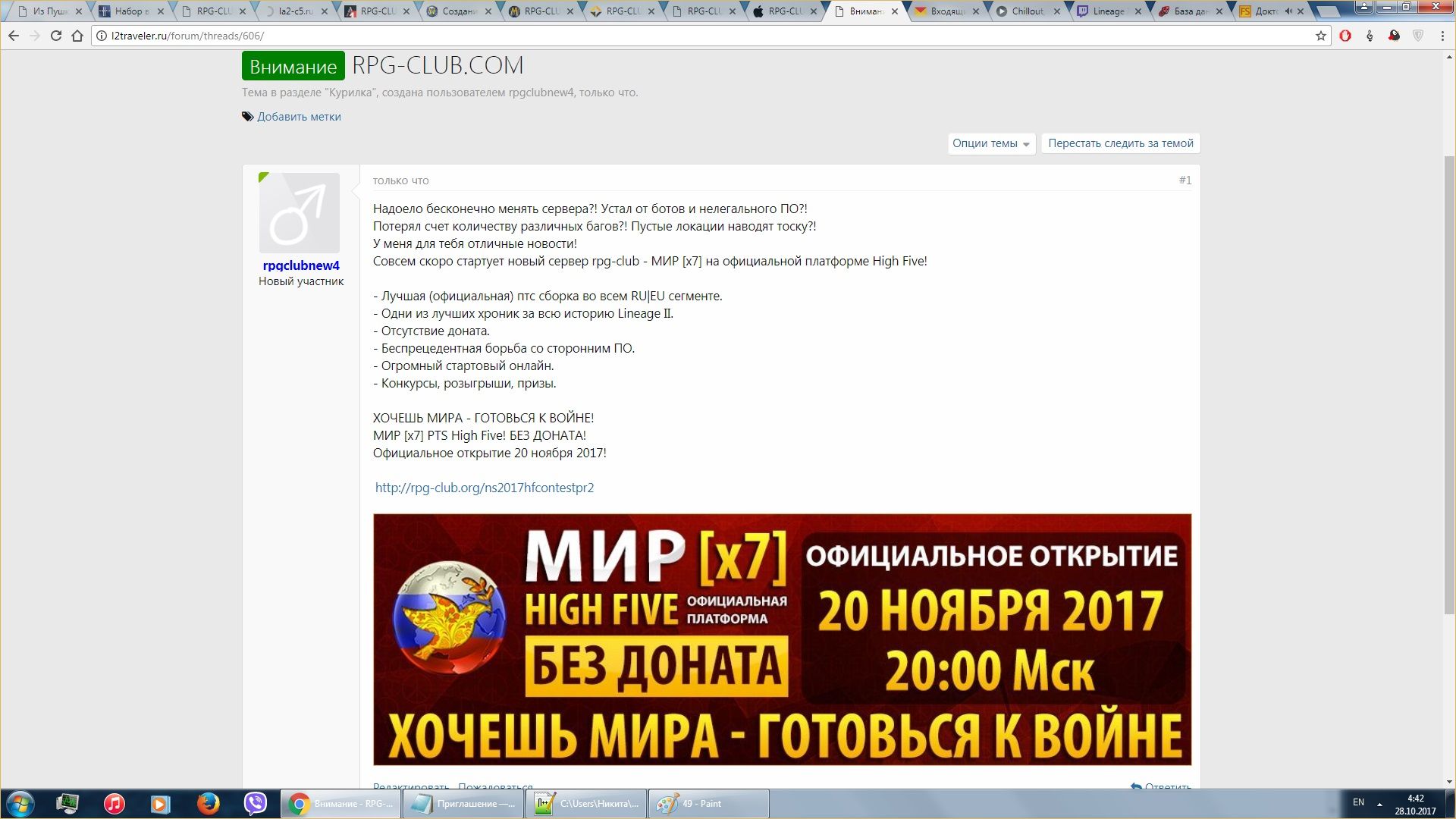Click the EN language indicator in tray

[1358, 802]
